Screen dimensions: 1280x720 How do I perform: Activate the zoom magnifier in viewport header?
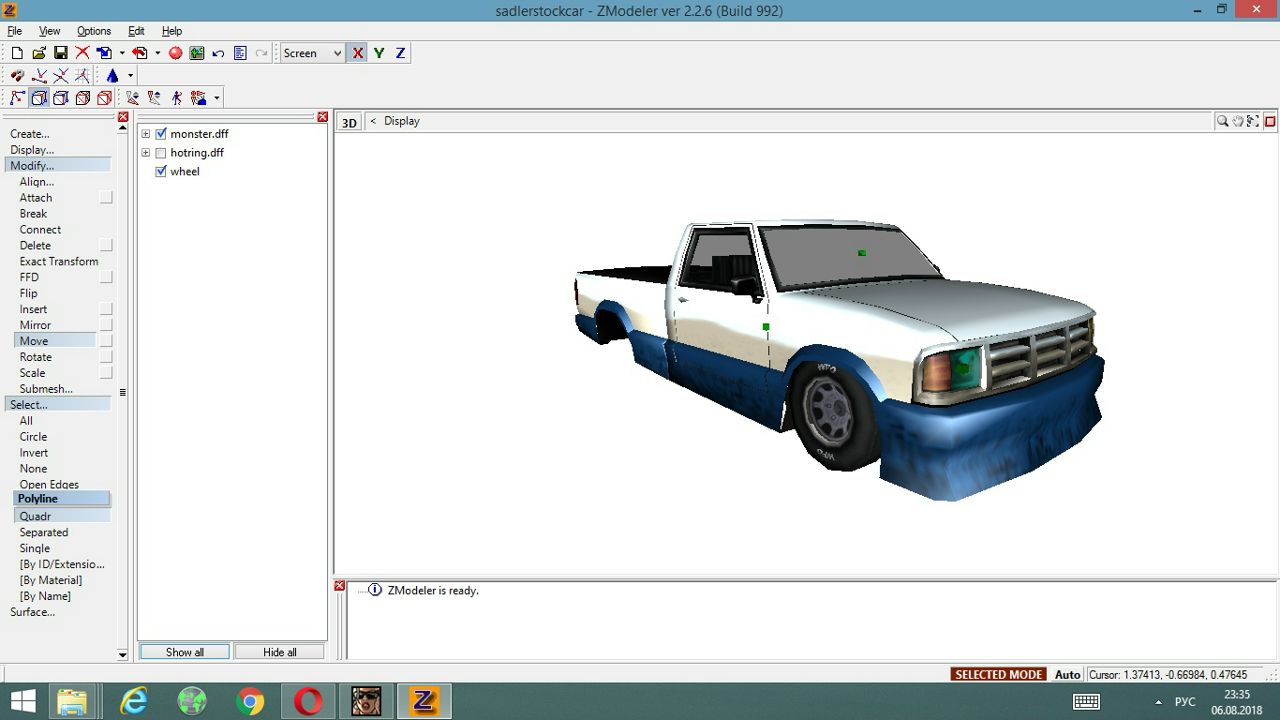coord(1222,121)
